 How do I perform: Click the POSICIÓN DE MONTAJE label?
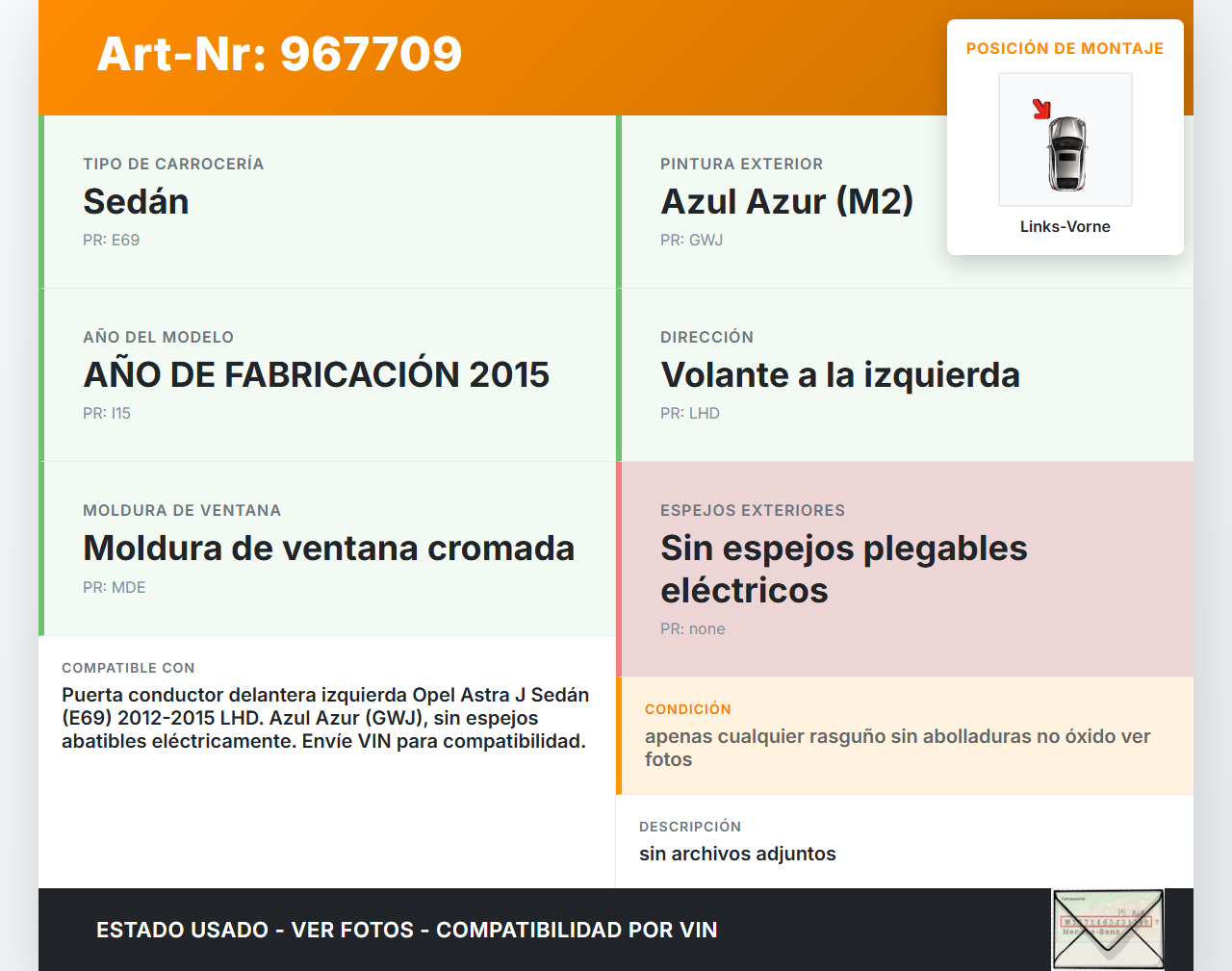[x=1065, y=48]
